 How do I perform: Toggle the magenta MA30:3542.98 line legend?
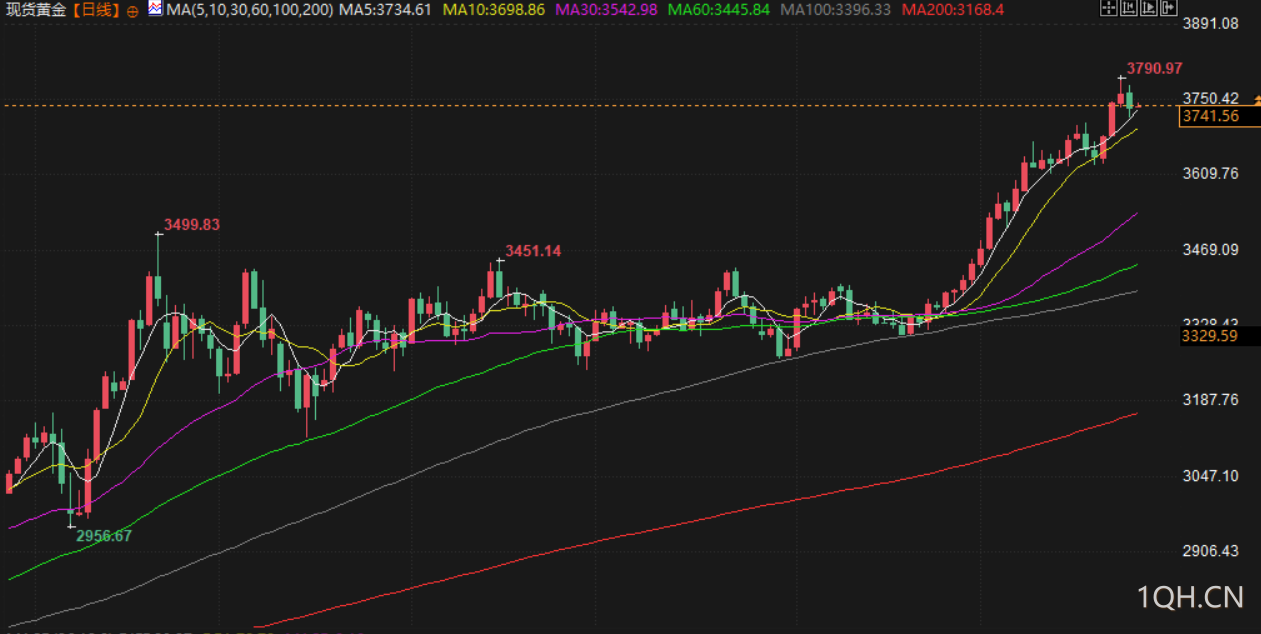606,10
